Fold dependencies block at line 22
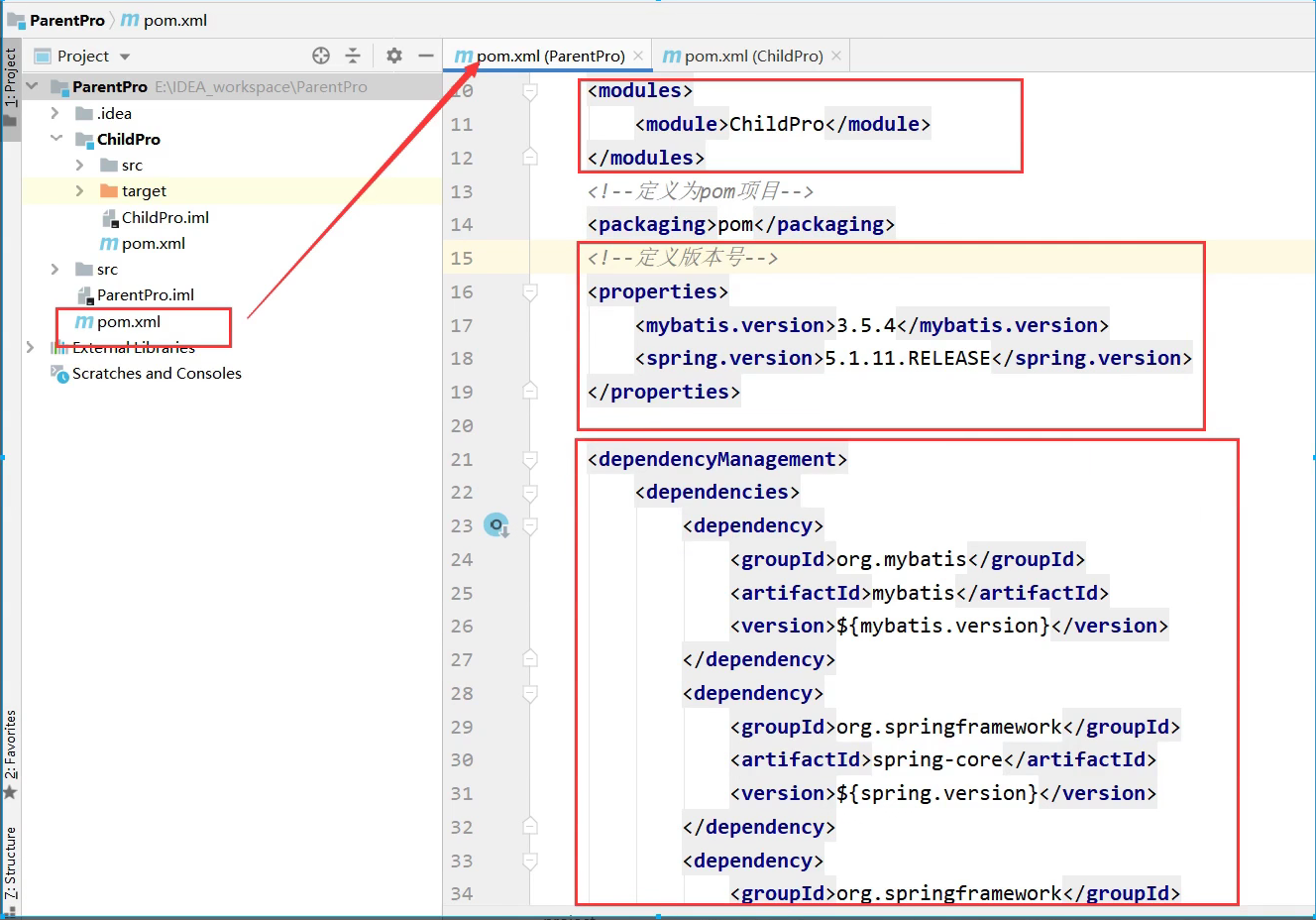1316x920 pixels. (x=530, y=493)
